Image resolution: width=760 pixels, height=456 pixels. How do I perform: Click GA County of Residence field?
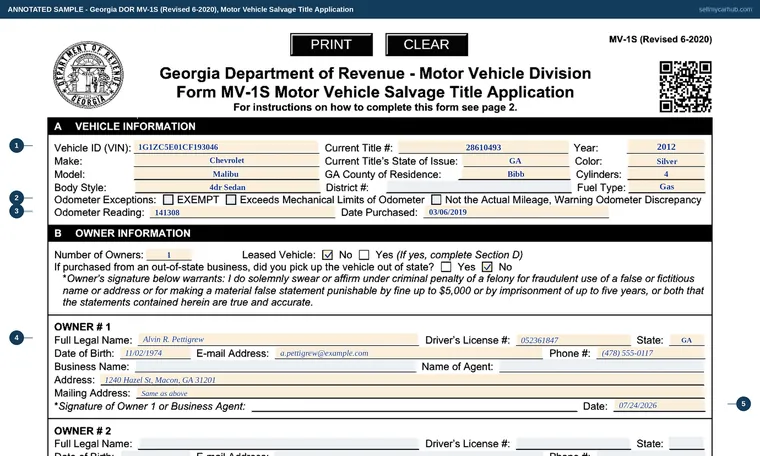(x=515, y=174)
